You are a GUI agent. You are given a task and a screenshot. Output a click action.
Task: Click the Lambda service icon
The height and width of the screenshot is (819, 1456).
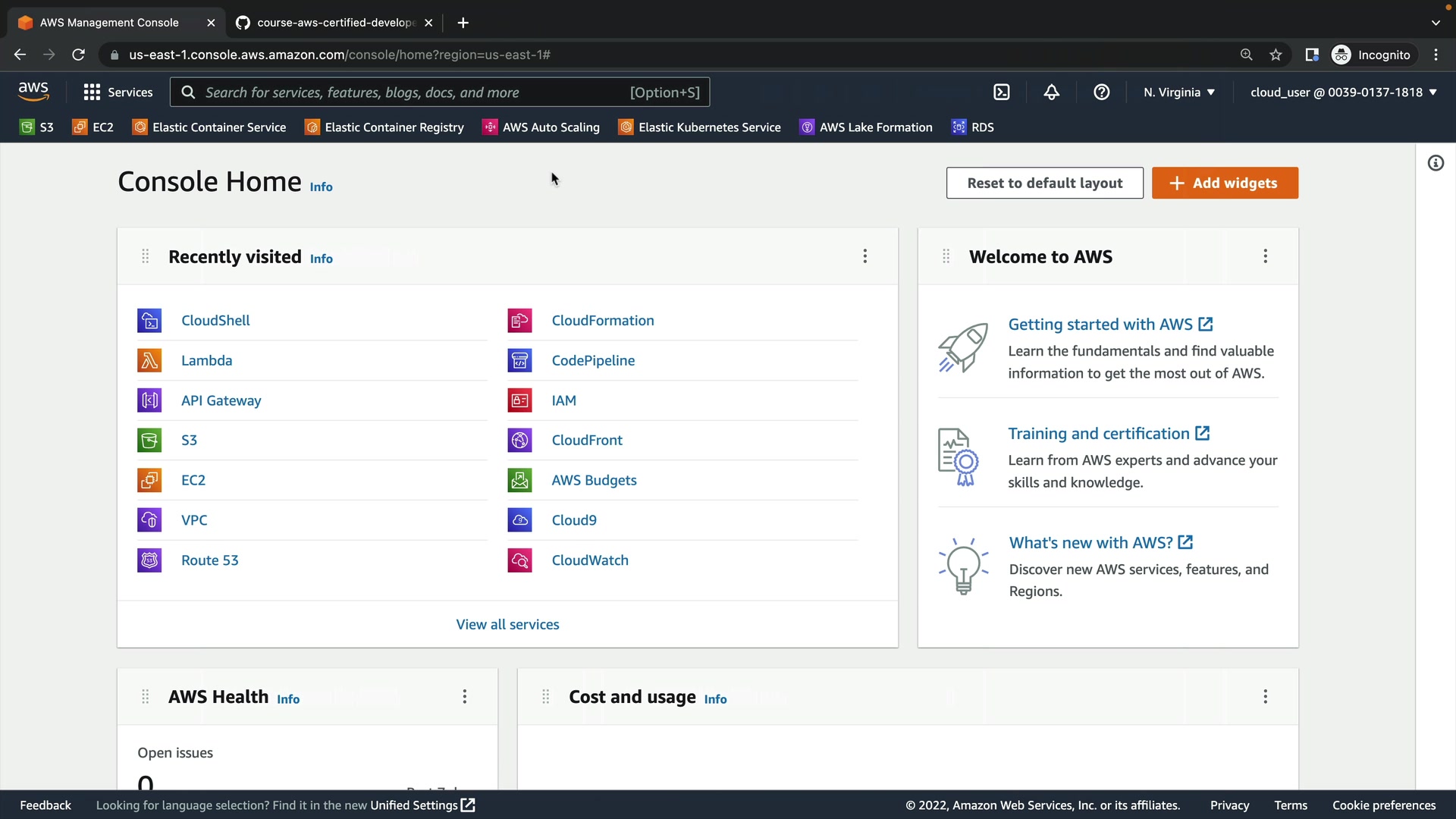click(149, 360)
